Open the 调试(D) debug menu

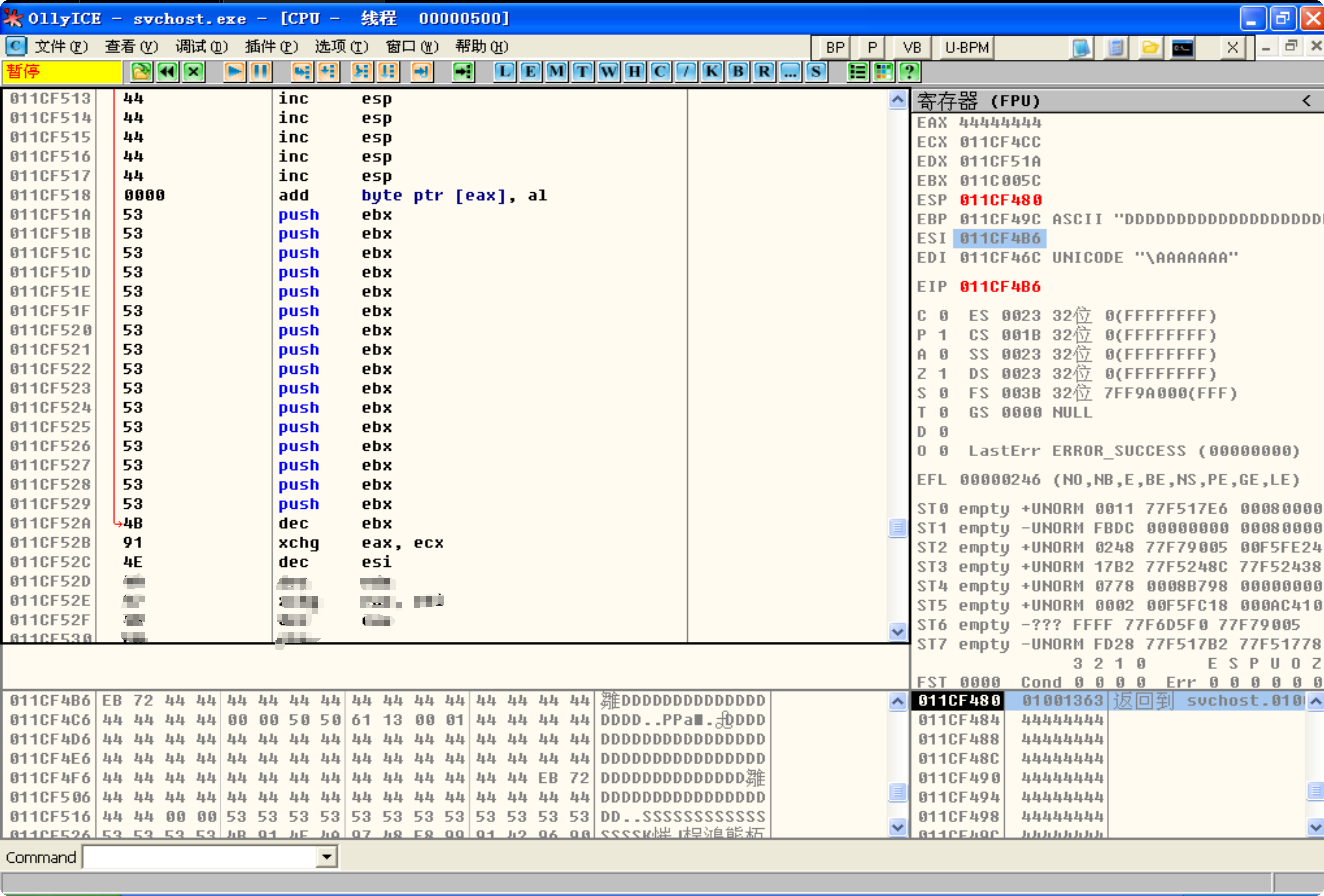[201, 47]
